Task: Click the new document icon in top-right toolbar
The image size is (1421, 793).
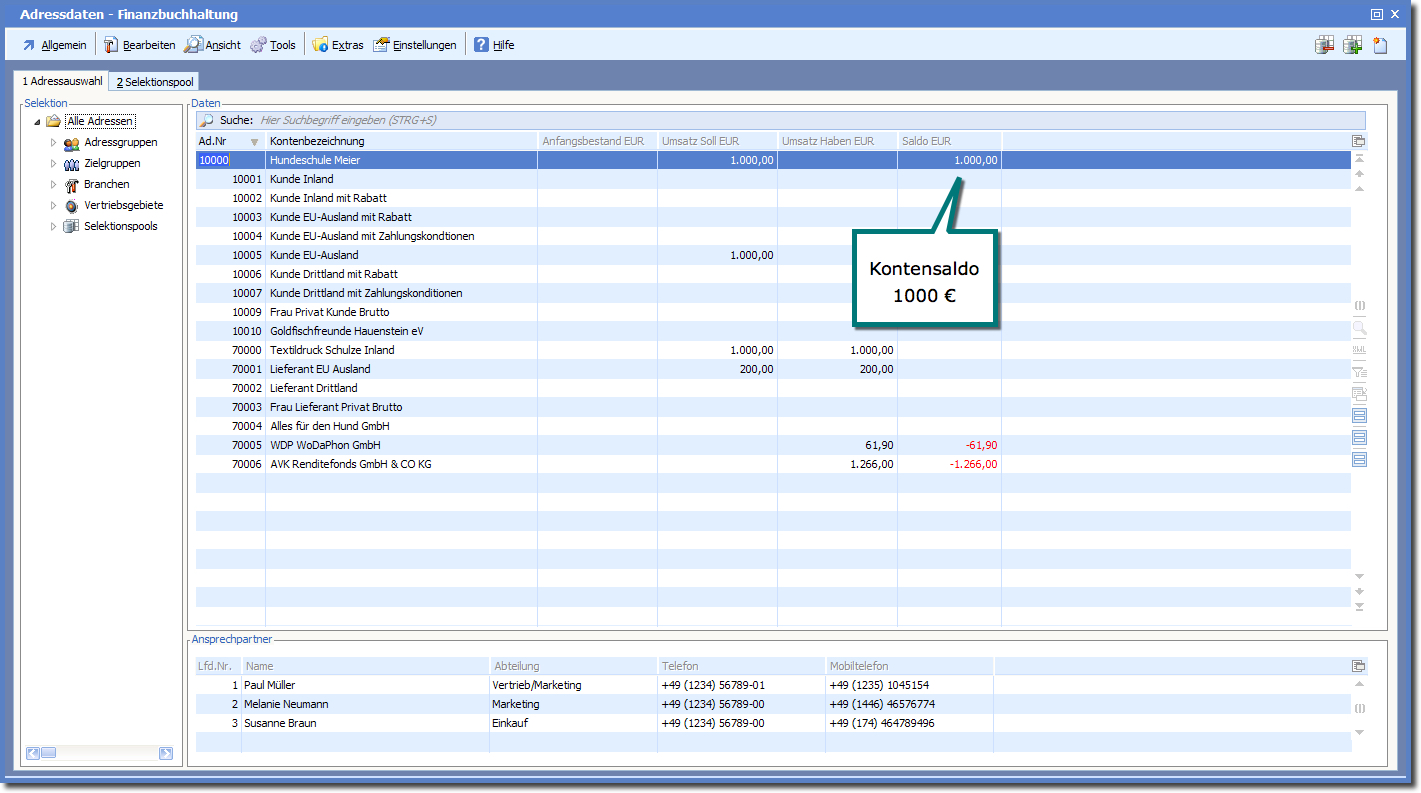Action: click(x=1380, y=45)
